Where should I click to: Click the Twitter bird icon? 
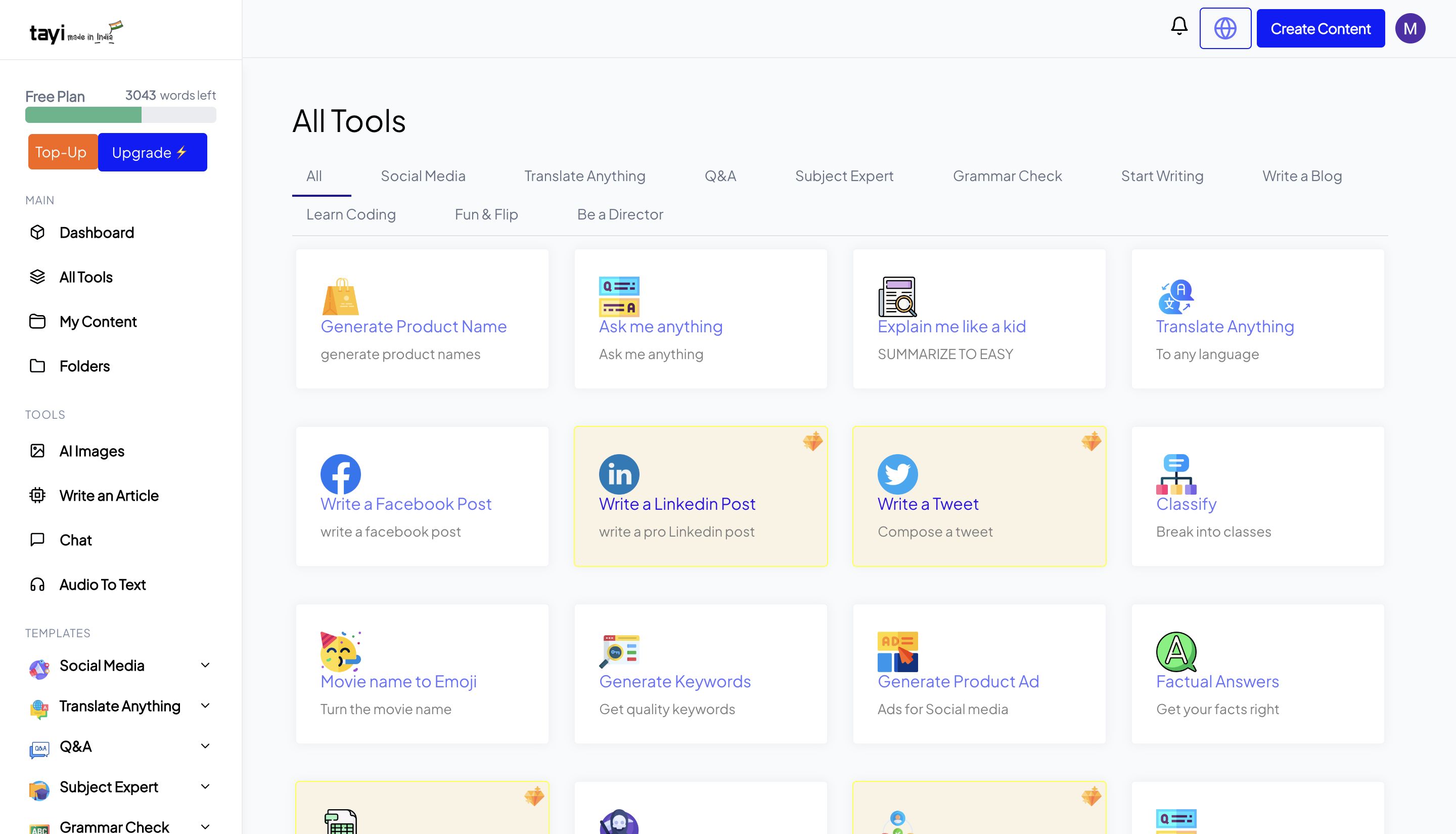pyautogui.click(x=897, y=474)
